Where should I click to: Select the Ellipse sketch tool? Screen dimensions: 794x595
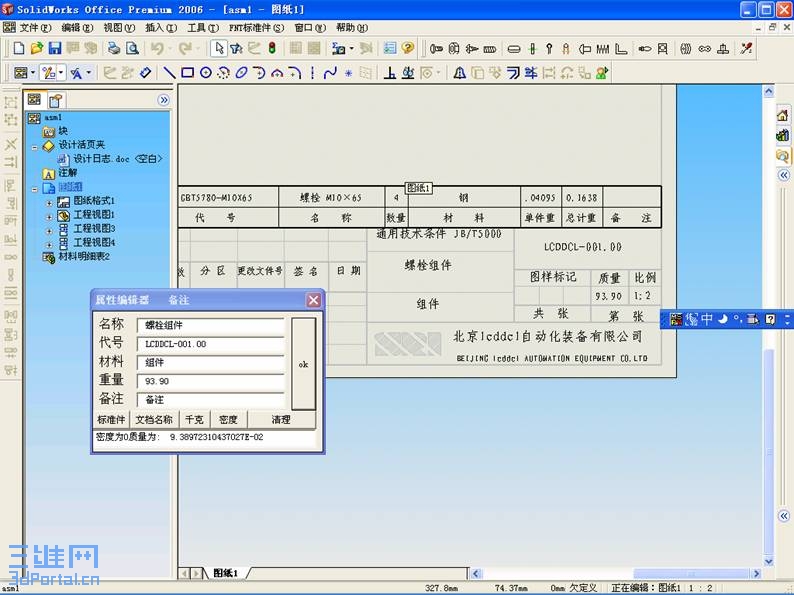point(242,73)
